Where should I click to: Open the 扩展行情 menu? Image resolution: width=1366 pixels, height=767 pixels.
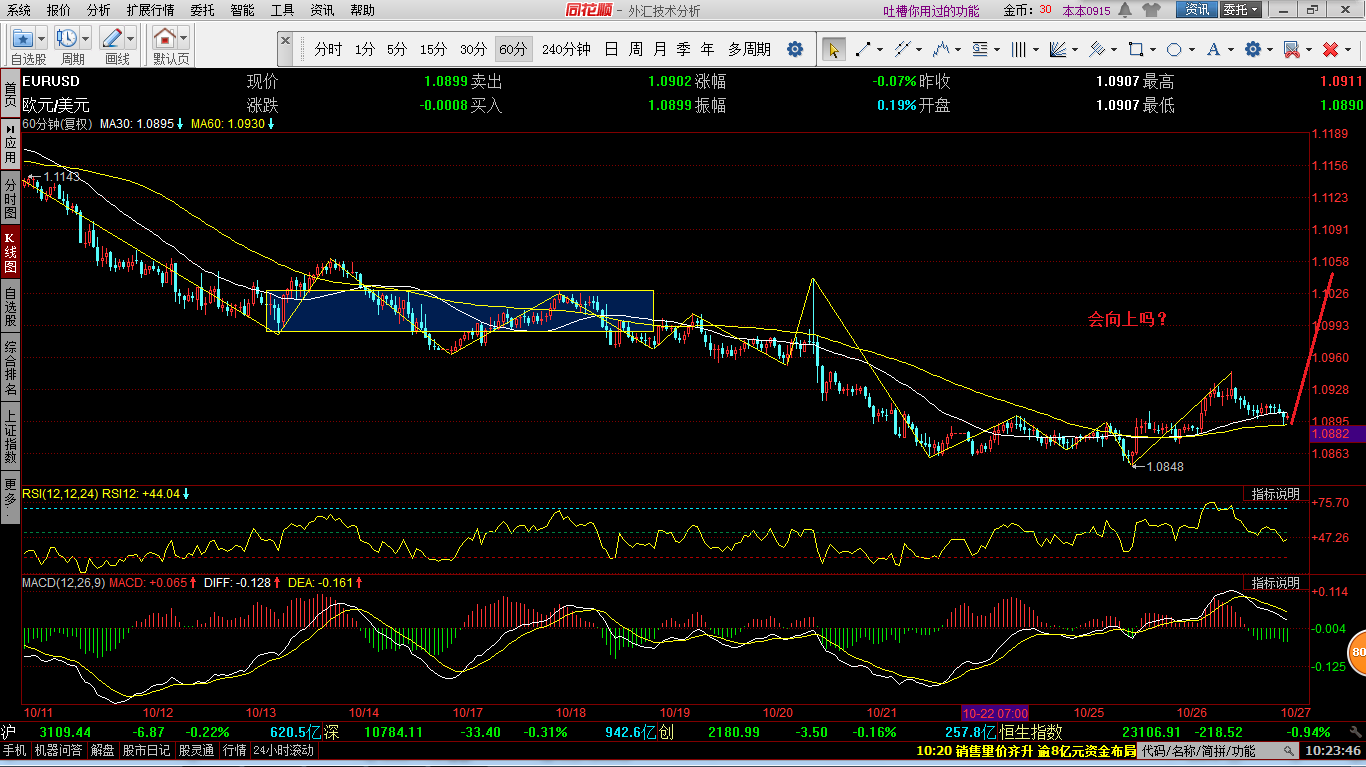coord(150,10)
